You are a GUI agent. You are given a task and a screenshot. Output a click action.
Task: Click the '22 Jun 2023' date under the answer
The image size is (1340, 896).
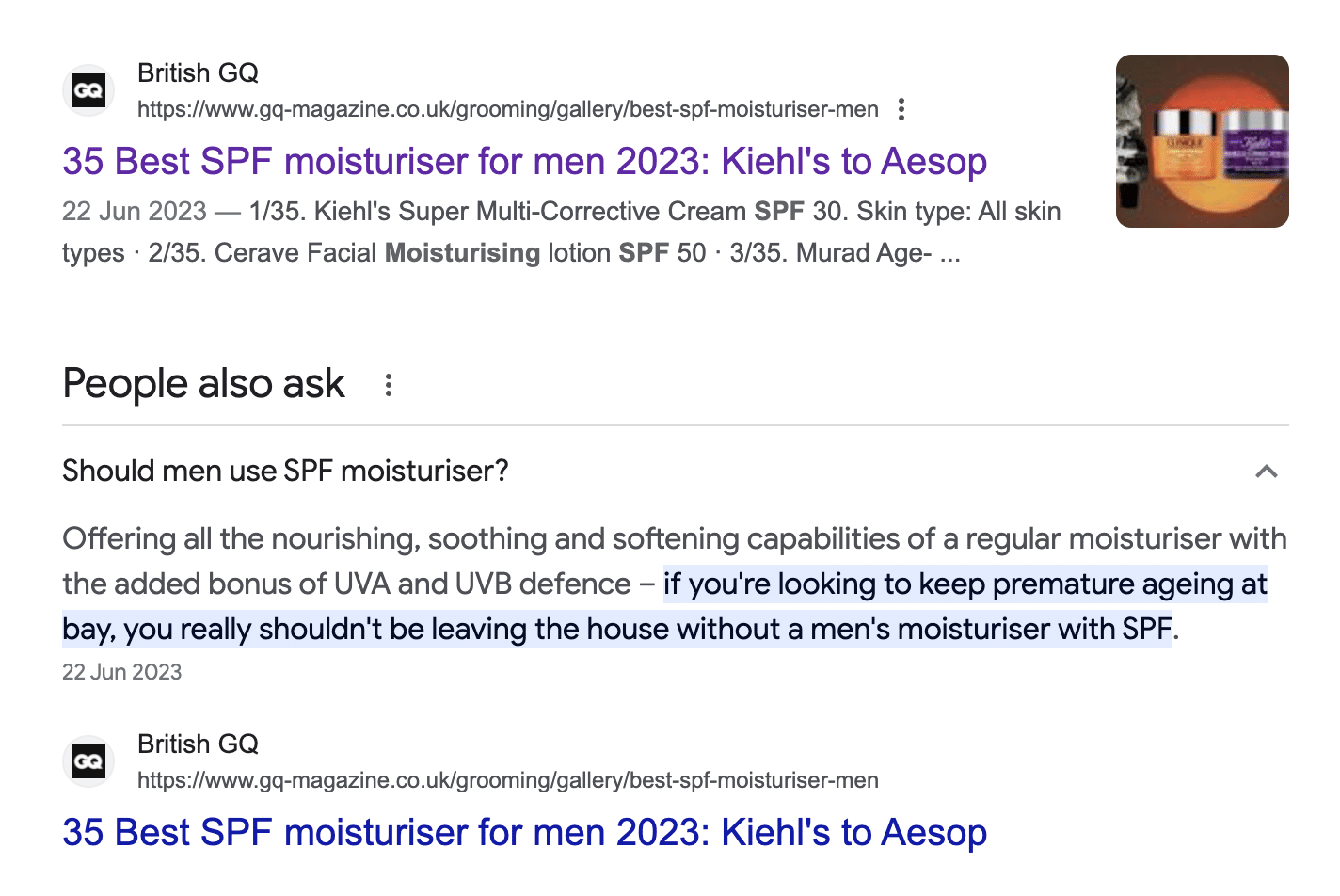tap(121, 672)
